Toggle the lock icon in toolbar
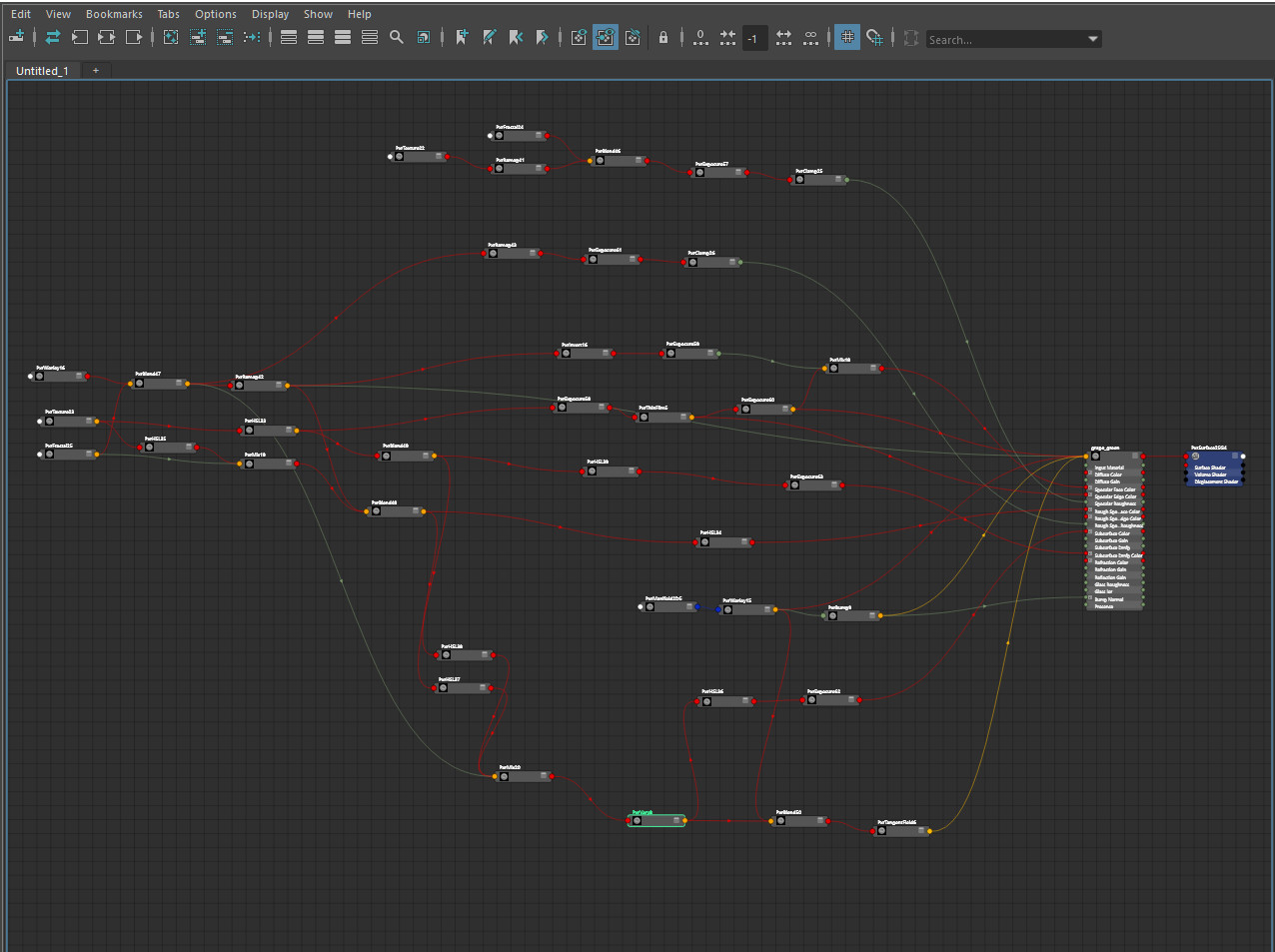This screenshot has height=952, width=1275. (x=662, y=37)
